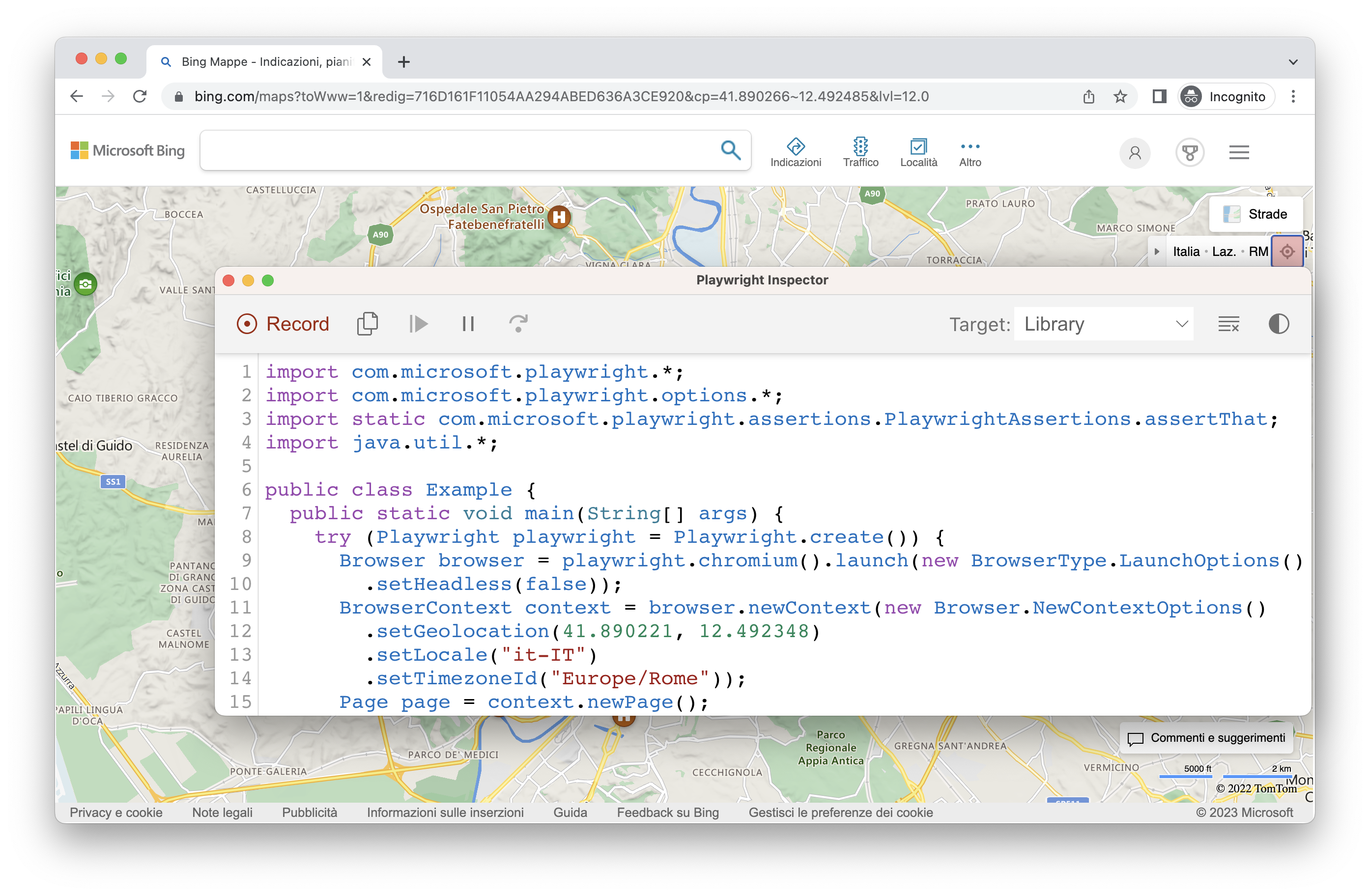Open Chrome three-dot menu
The width and height of the screenshot is (1370, 896).
[x=1293, y=96]
